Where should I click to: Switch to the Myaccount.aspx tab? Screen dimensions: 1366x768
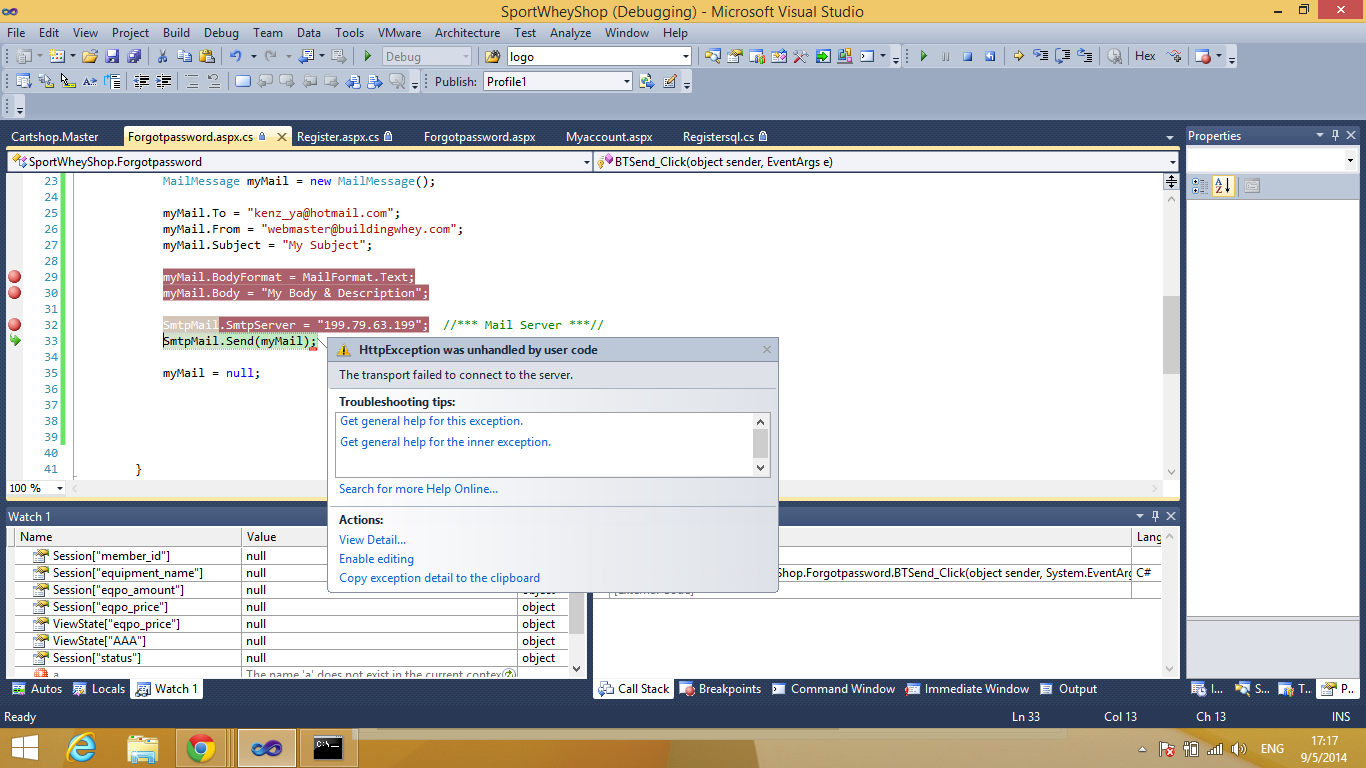609,137
